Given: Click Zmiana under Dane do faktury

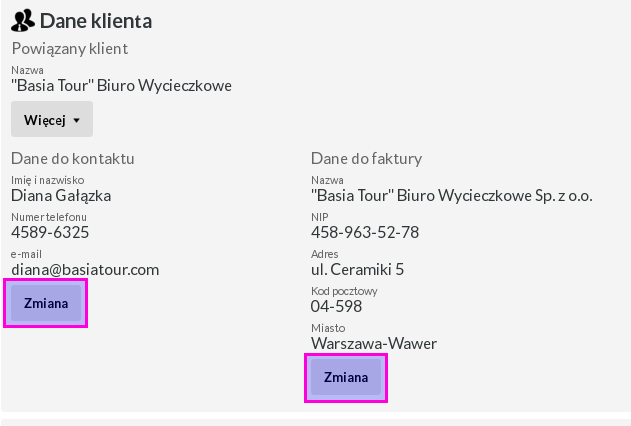Looking at the screenshot, I should tap(346, 377).
